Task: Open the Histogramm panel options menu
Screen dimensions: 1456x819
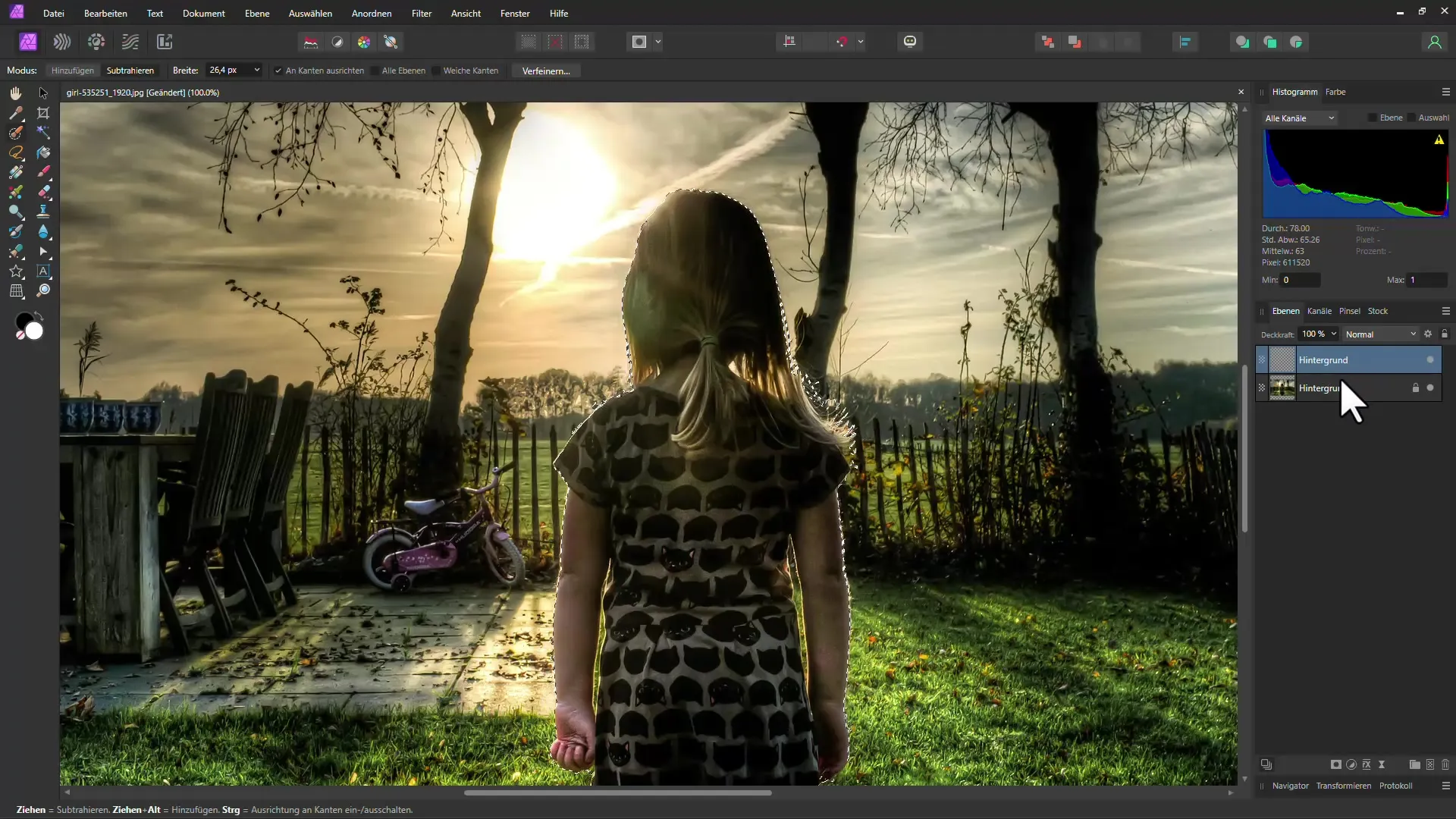Action: click(x=1445, y=92)
